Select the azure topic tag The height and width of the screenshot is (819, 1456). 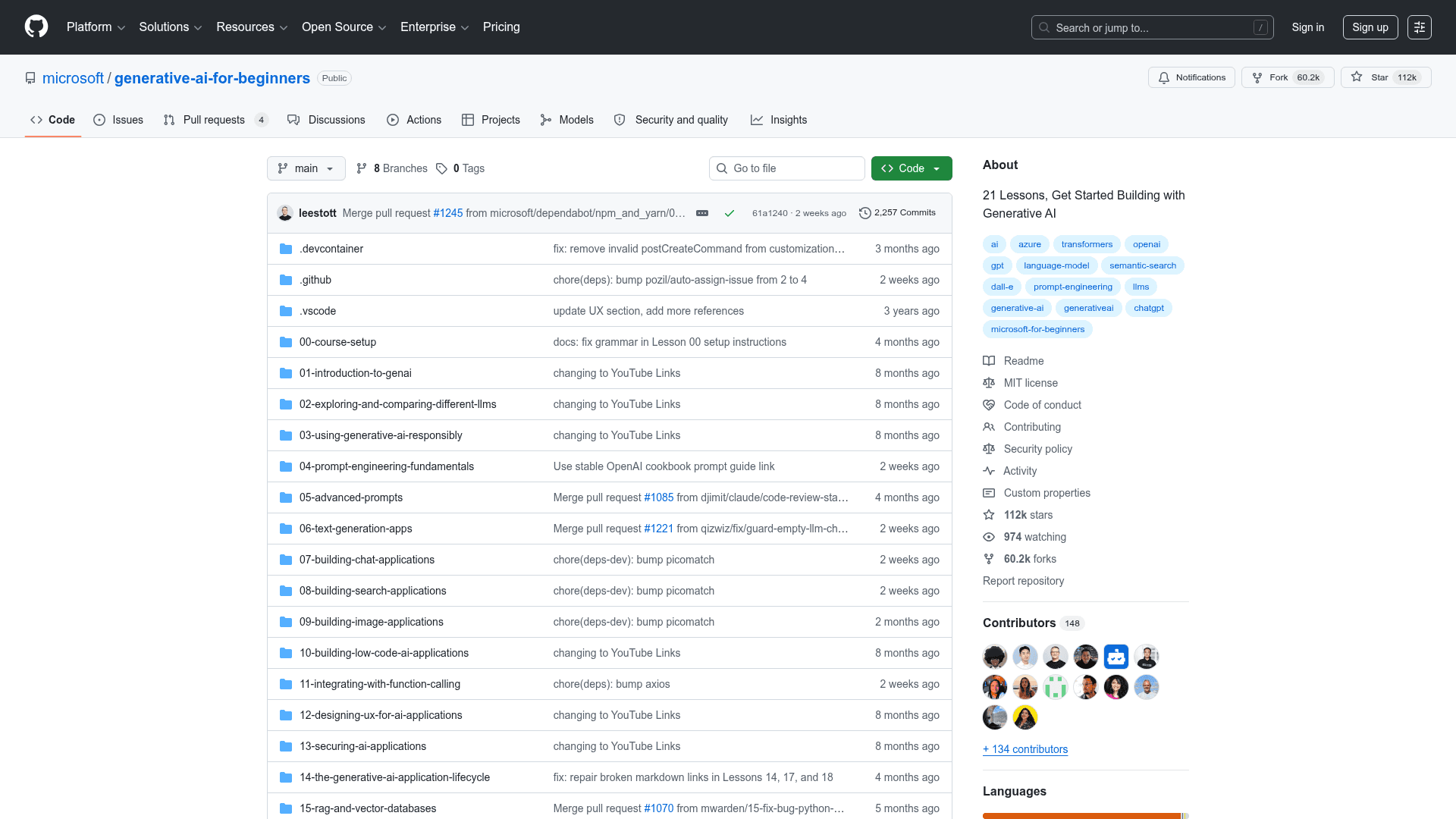click(1030, 244)
